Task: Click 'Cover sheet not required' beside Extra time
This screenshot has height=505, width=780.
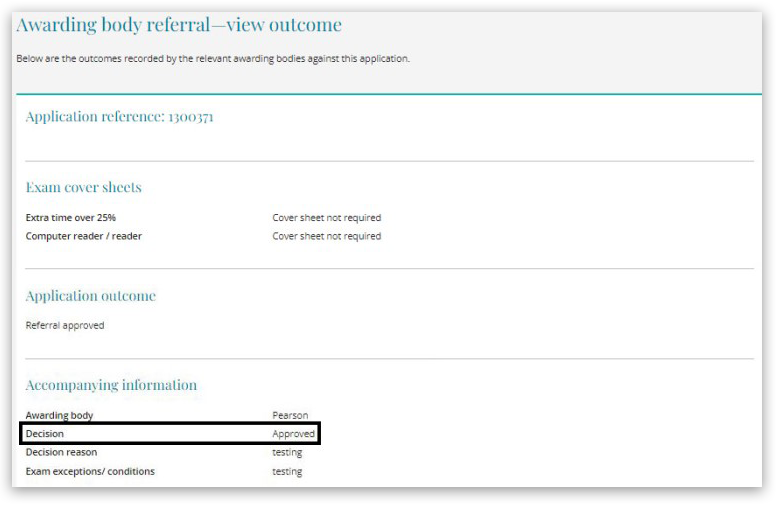Action: [x=326, y=217]
